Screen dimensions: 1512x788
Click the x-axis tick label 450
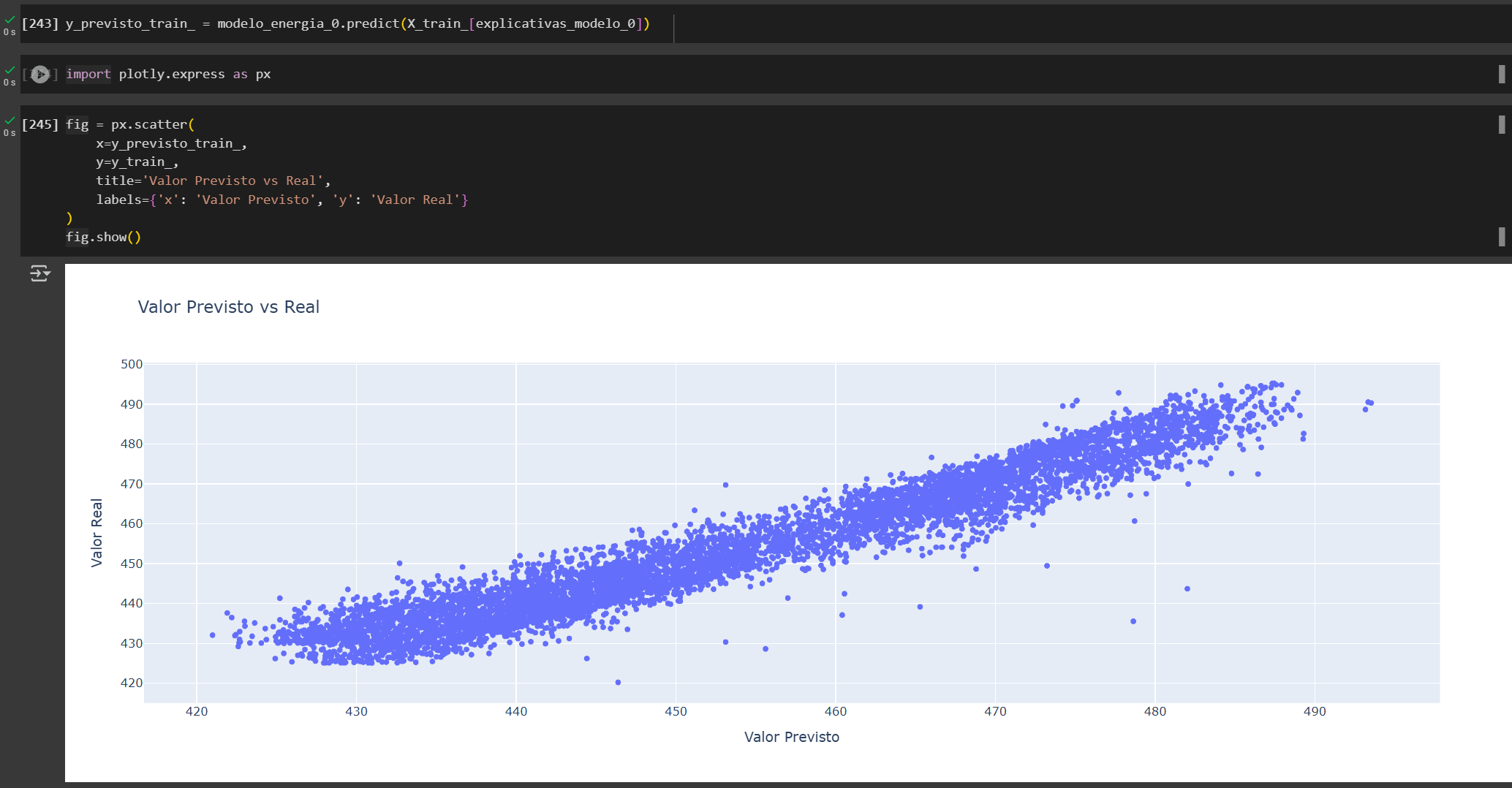[x=676, y=711]
